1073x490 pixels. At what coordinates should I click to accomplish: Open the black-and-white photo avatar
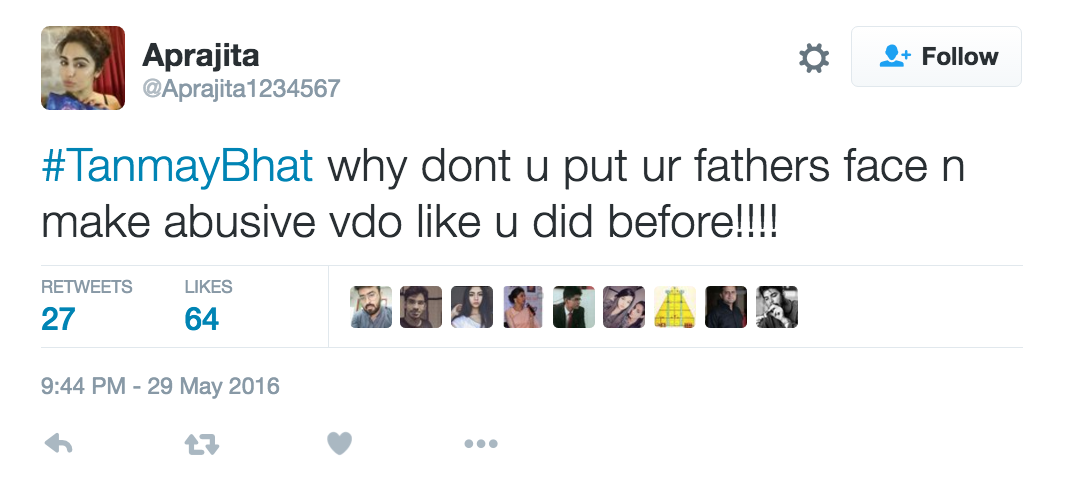tap(777, 308)
